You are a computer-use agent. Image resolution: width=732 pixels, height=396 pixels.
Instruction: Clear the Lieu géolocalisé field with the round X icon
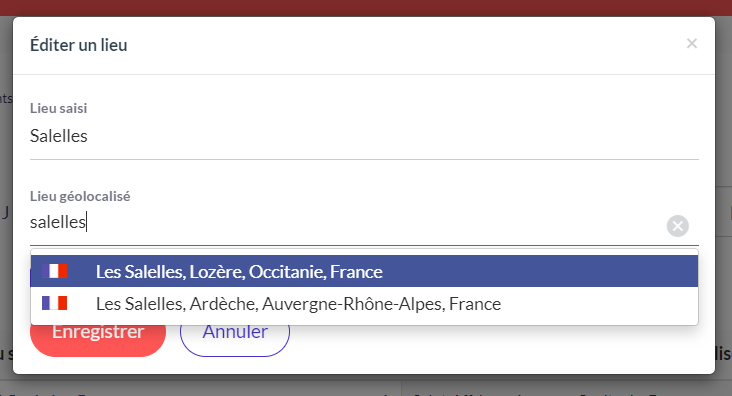click(677, 226)
